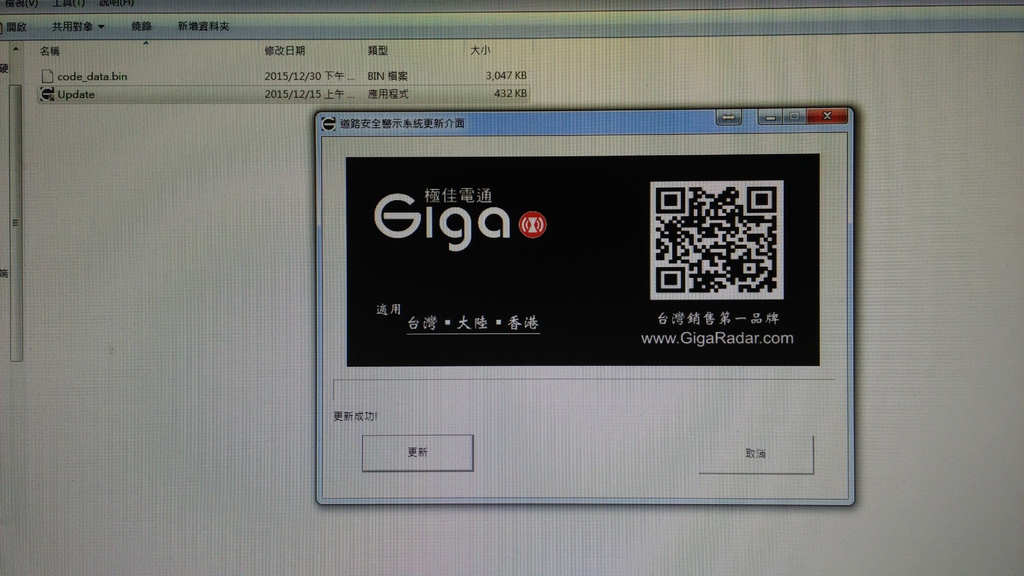Click 燒錄 in Explorer toolbar
1024x576 pixels.
tap(141, 26)
